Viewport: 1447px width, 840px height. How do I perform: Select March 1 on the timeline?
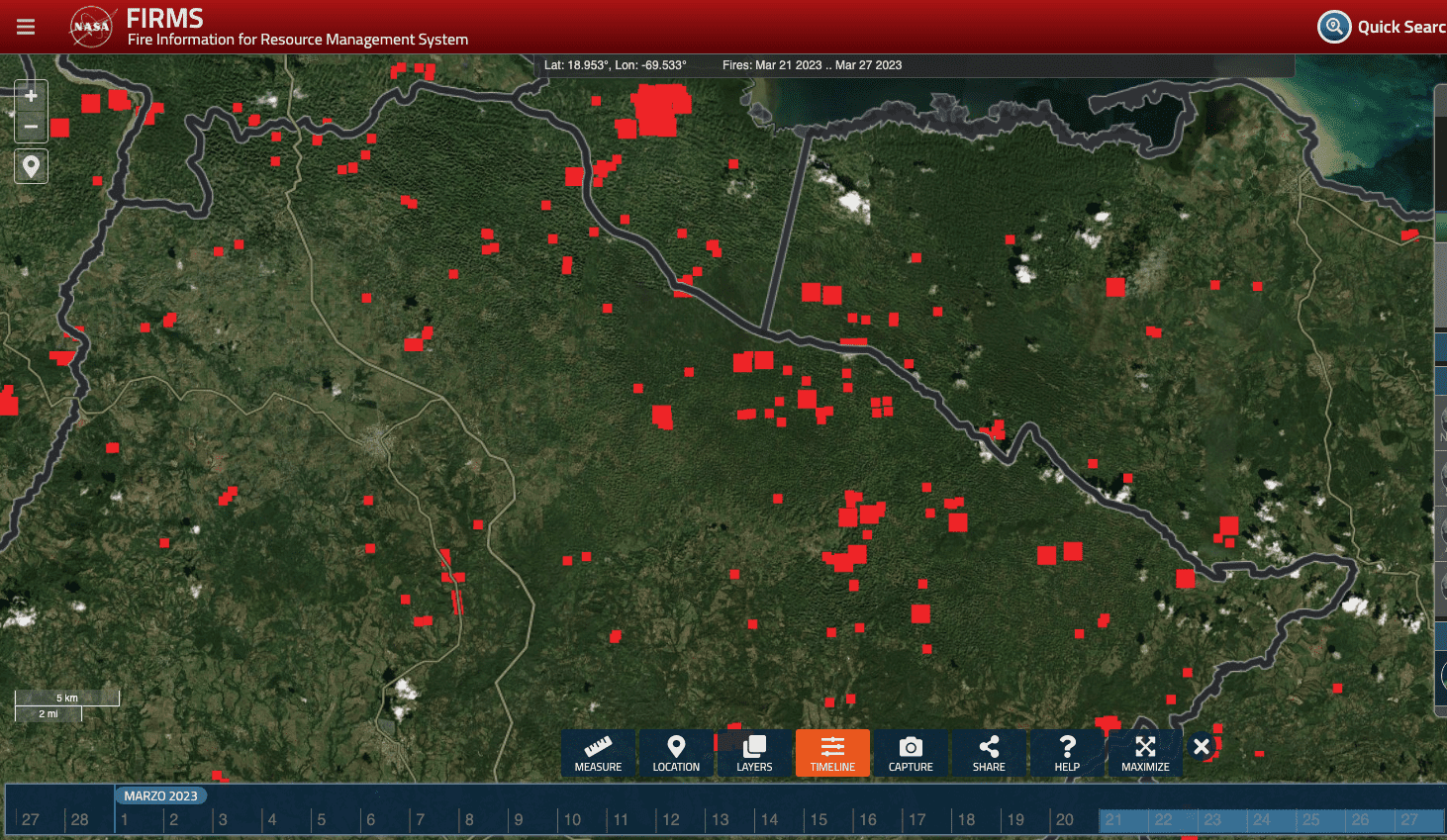[126, 820]
